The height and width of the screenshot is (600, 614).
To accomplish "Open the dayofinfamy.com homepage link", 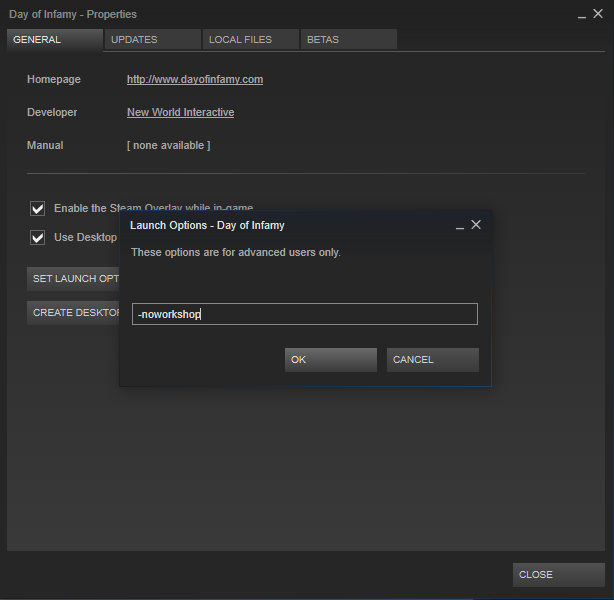I will [195, 80].
